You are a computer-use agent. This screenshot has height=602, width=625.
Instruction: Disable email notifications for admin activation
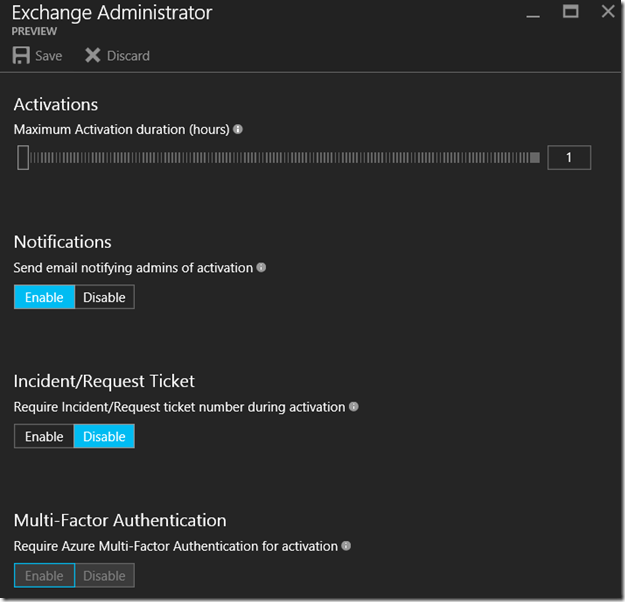click(104, 297)
